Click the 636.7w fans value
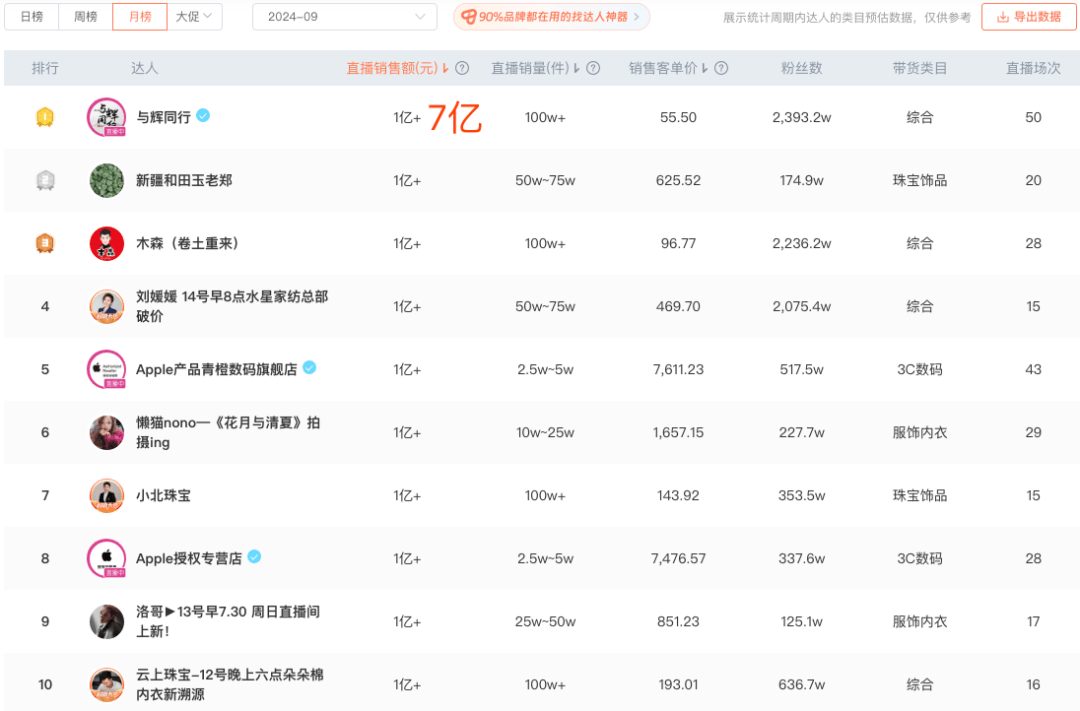This screenshot has height=711, width=1080. (802, 684)
